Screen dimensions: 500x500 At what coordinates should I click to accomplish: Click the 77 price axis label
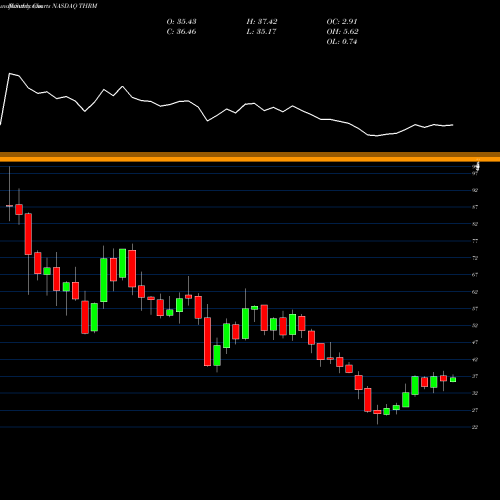pos(475,241)
